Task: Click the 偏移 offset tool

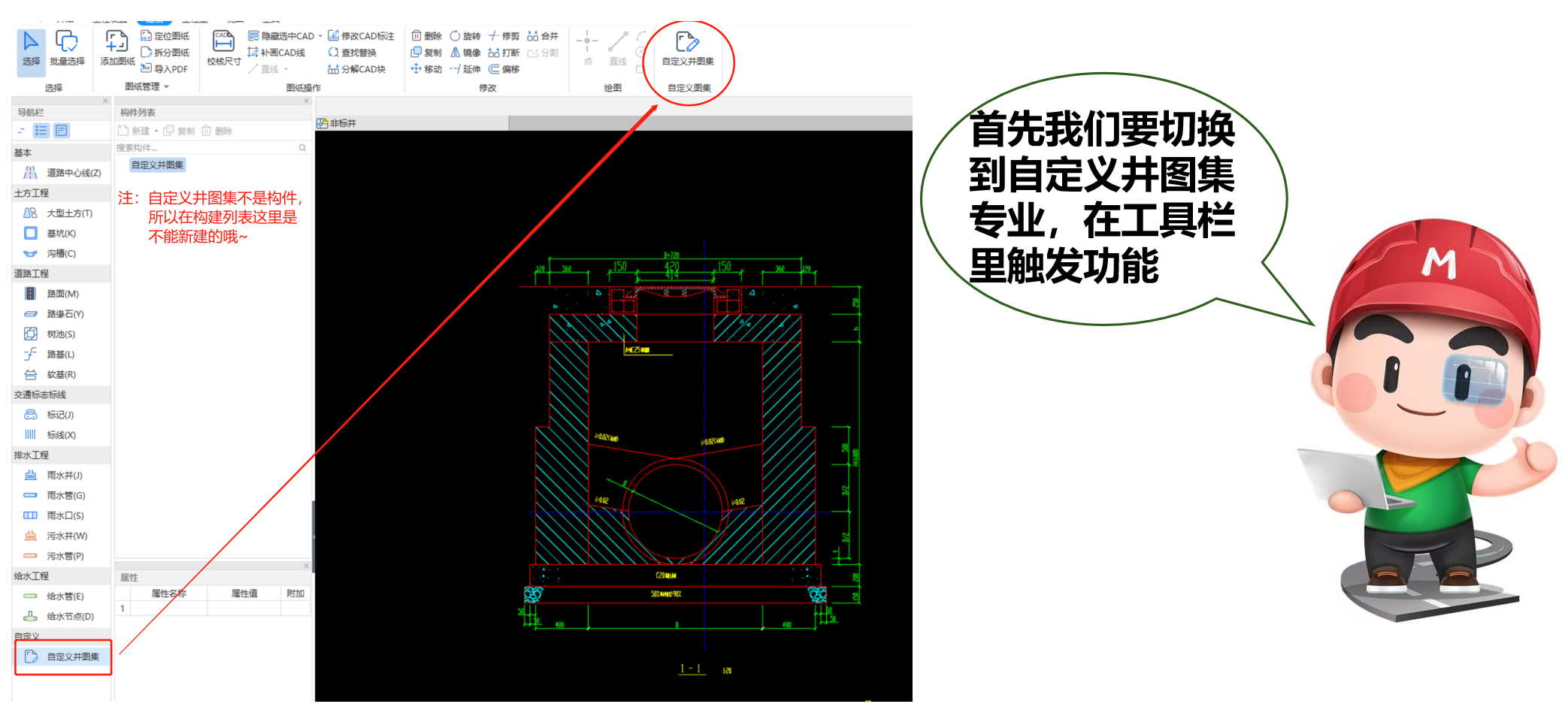Action: (x=504, y=69)
